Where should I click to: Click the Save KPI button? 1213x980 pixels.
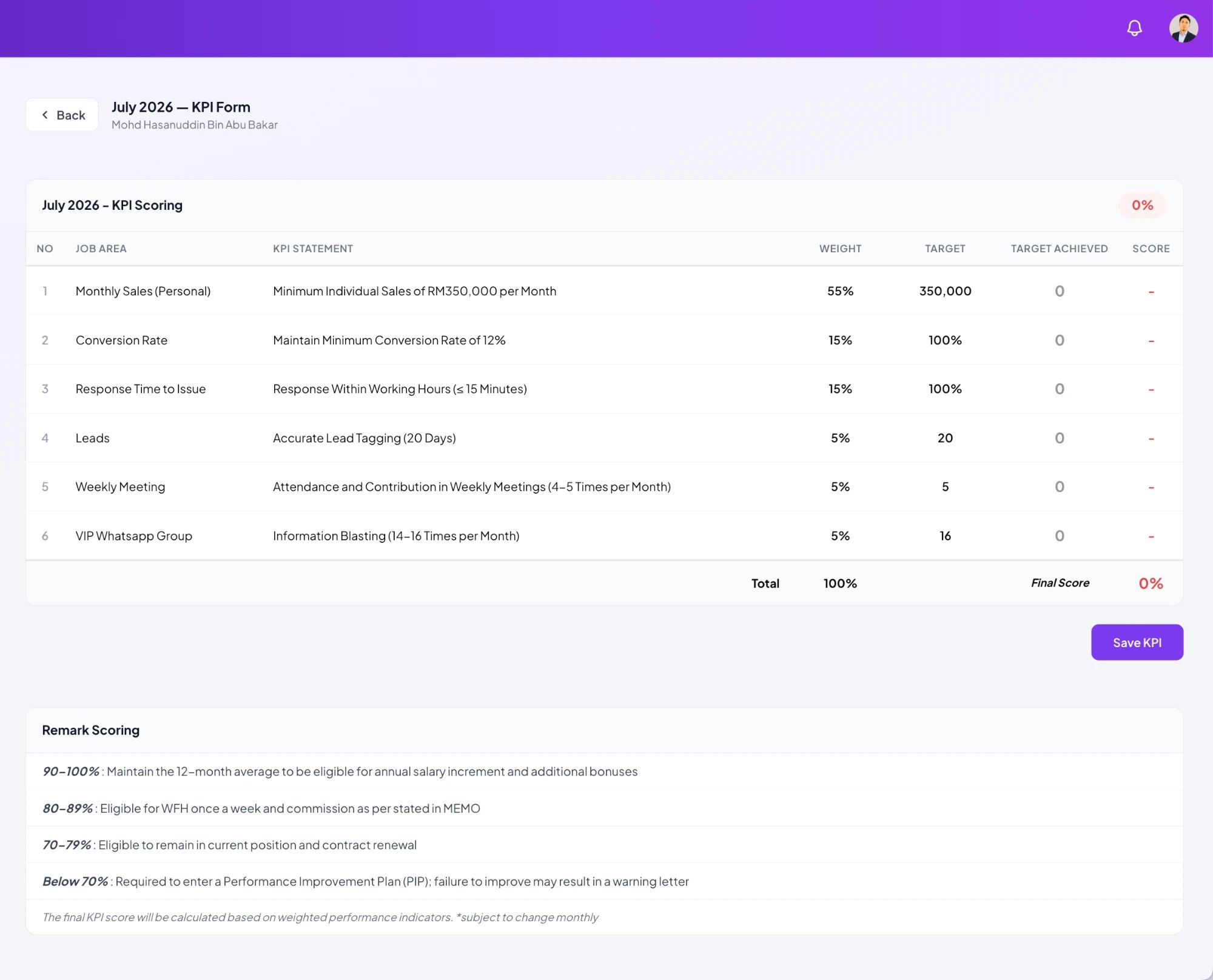[x=1137, y=642]
